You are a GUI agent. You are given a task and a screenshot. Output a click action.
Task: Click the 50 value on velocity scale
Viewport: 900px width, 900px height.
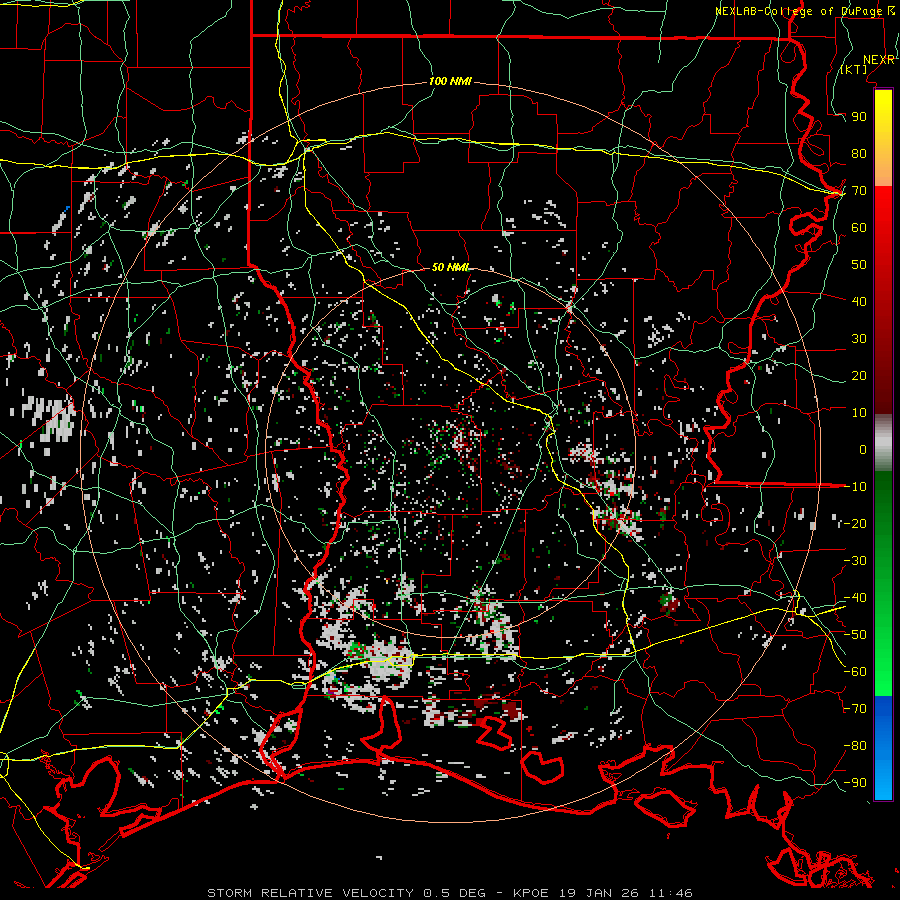[x=859, y=265]
